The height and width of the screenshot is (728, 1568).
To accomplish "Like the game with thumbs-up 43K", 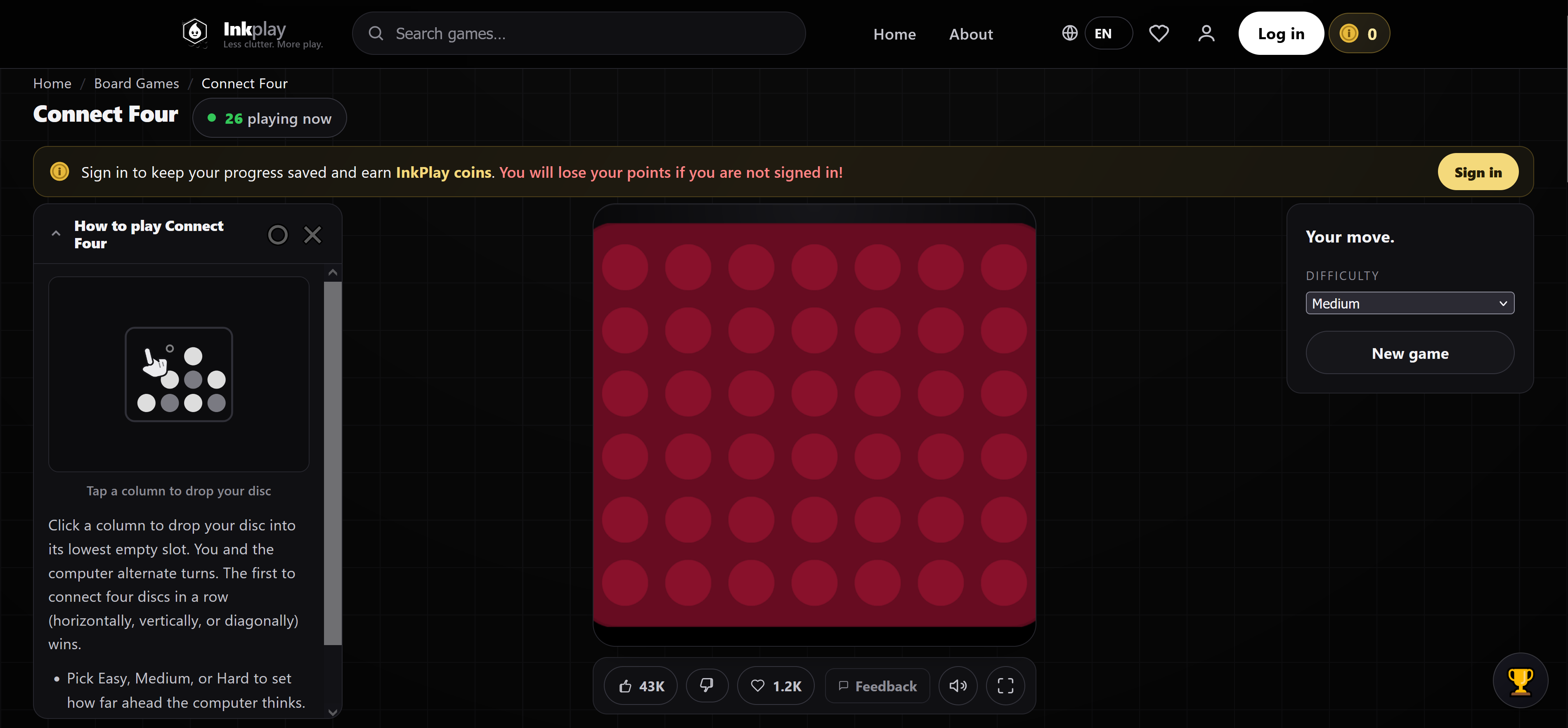I will [x=640, y=686].
